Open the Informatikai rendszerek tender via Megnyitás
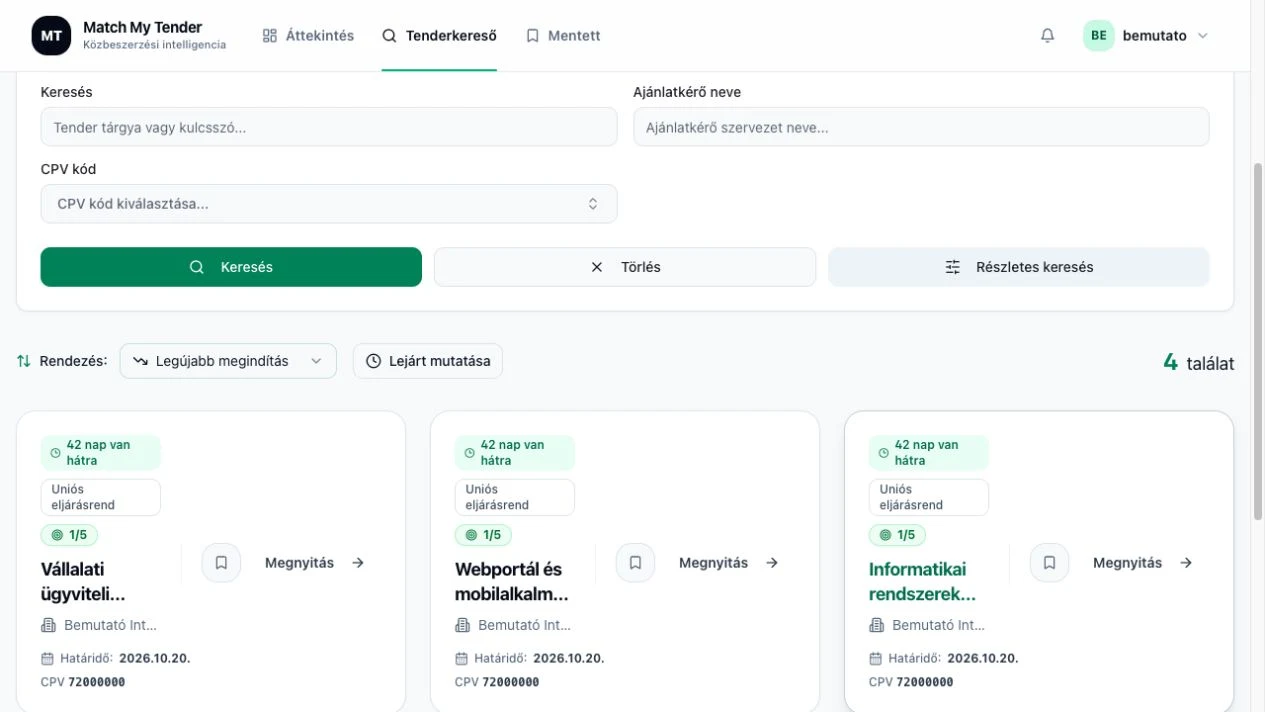Image resolution: width=1265 pixels, height=712 pixels. pyautogui.click(x=1142, y=563)
